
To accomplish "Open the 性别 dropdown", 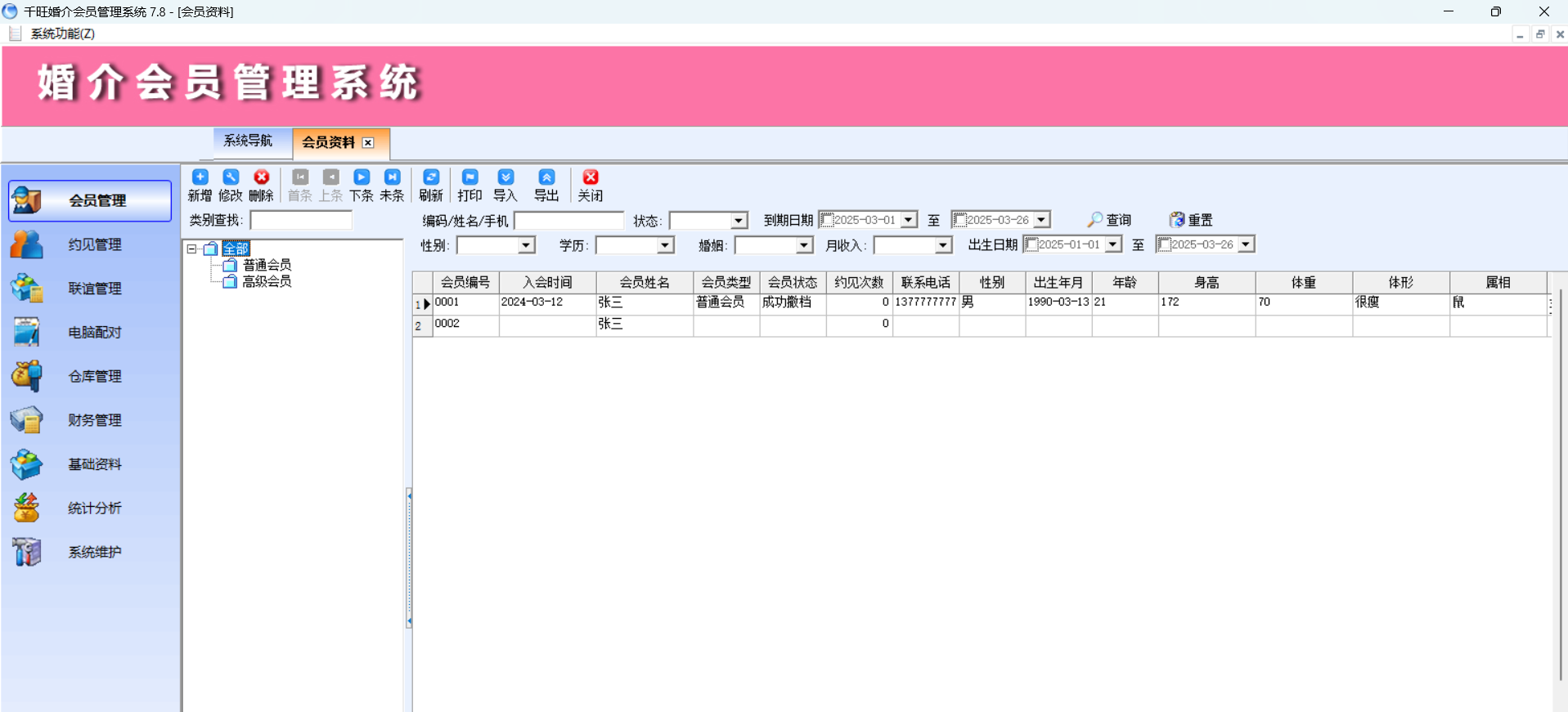I will [x=526, y=245].
